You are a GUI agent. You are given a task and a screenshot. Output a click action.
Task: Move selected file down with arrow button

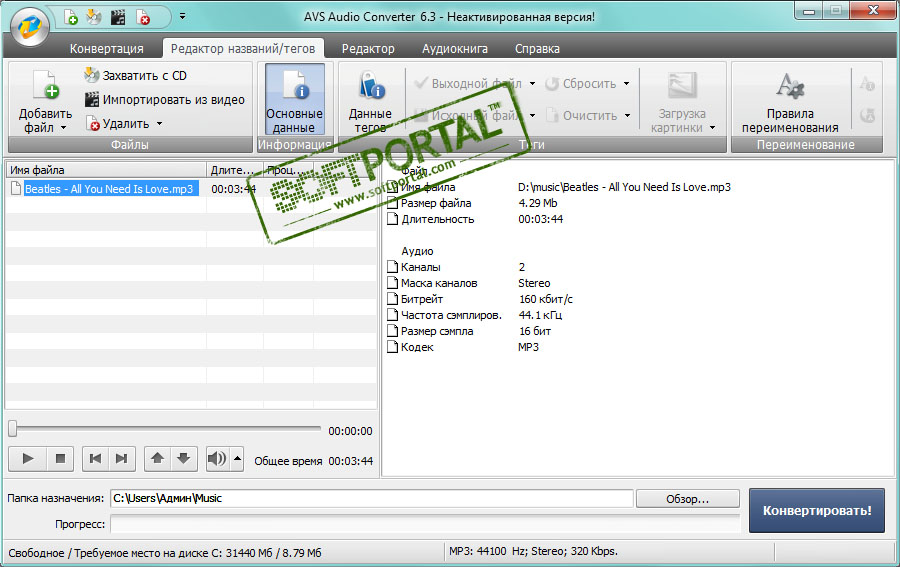click(x=184, y=459)
